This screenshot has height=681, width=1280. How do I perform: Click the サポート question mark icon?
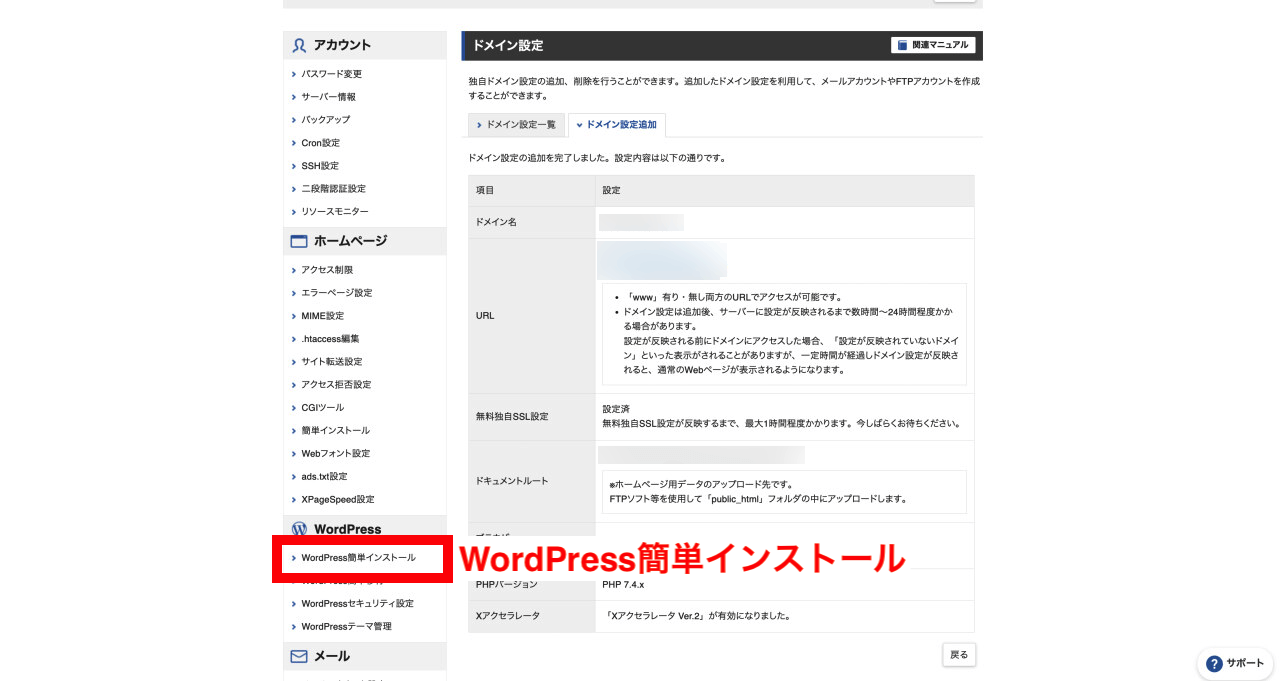(x=1217, y=663)
